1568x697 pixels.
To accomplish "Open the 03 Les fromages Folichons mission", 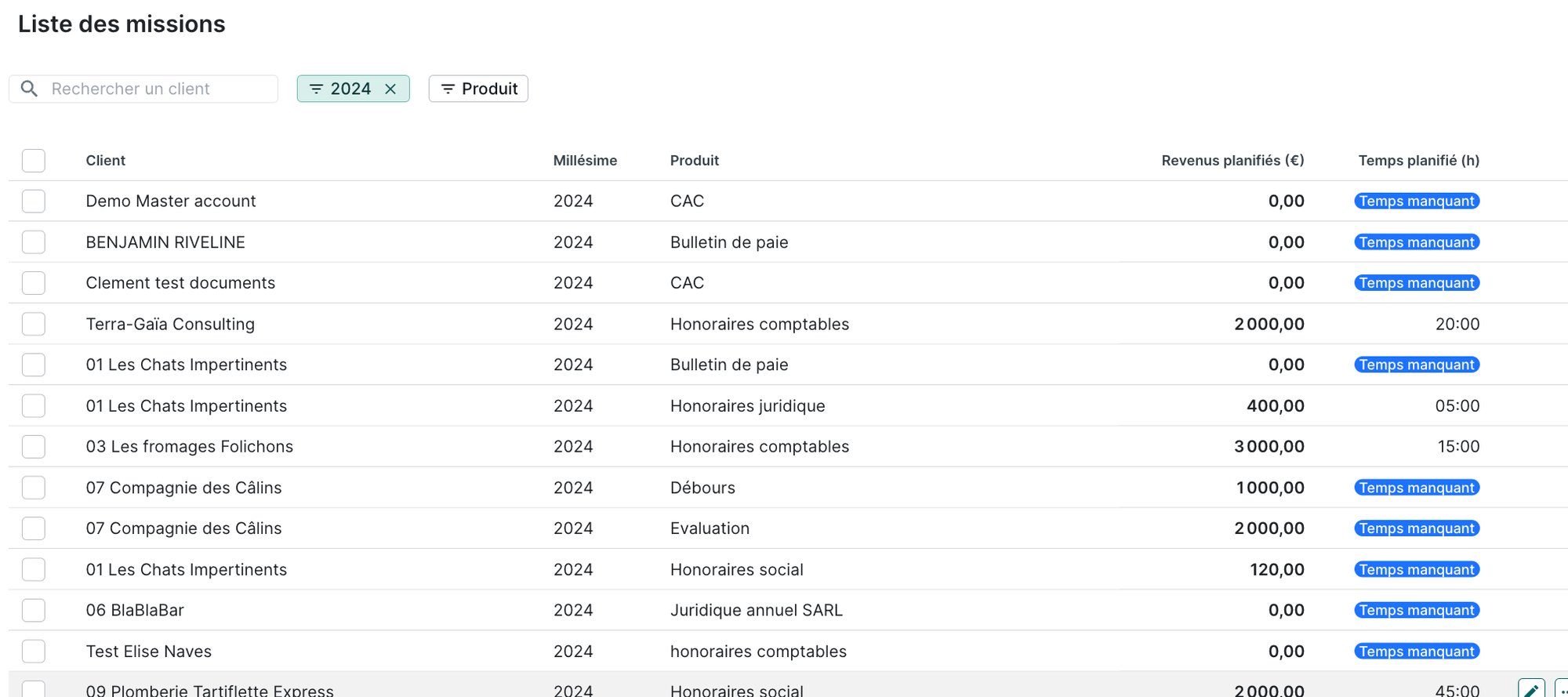I will click(x=189, y=447).
